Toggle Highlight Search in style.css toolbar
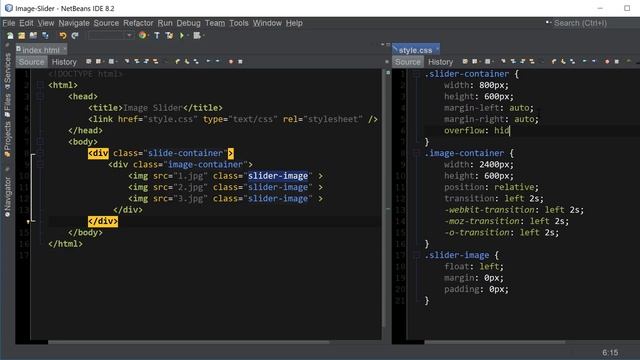 click(x=532, y=61)
